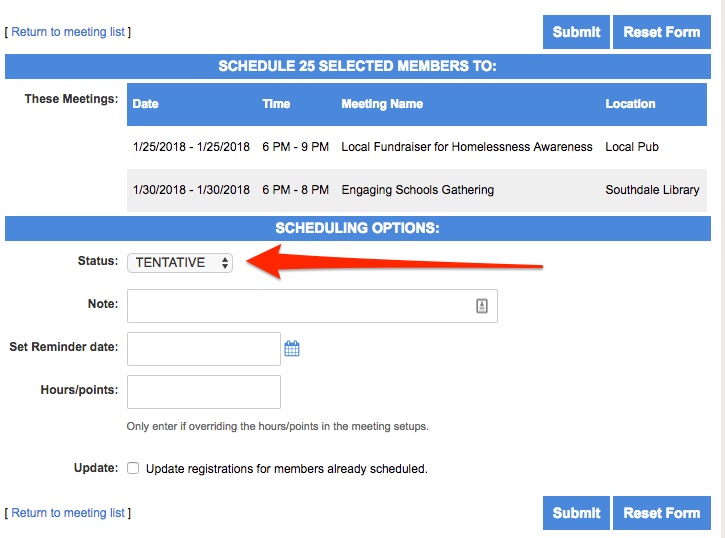Focus the Hours/points input field
The image size is (725, 538).
[x=204, y=392]
